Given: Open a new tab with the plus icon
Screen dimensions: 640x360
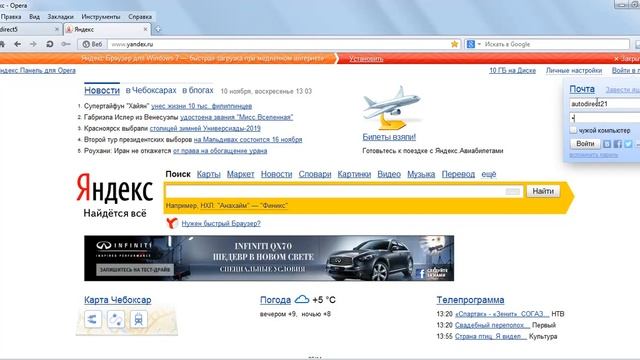Looking at the screenshot, I should tap(158, 29).
